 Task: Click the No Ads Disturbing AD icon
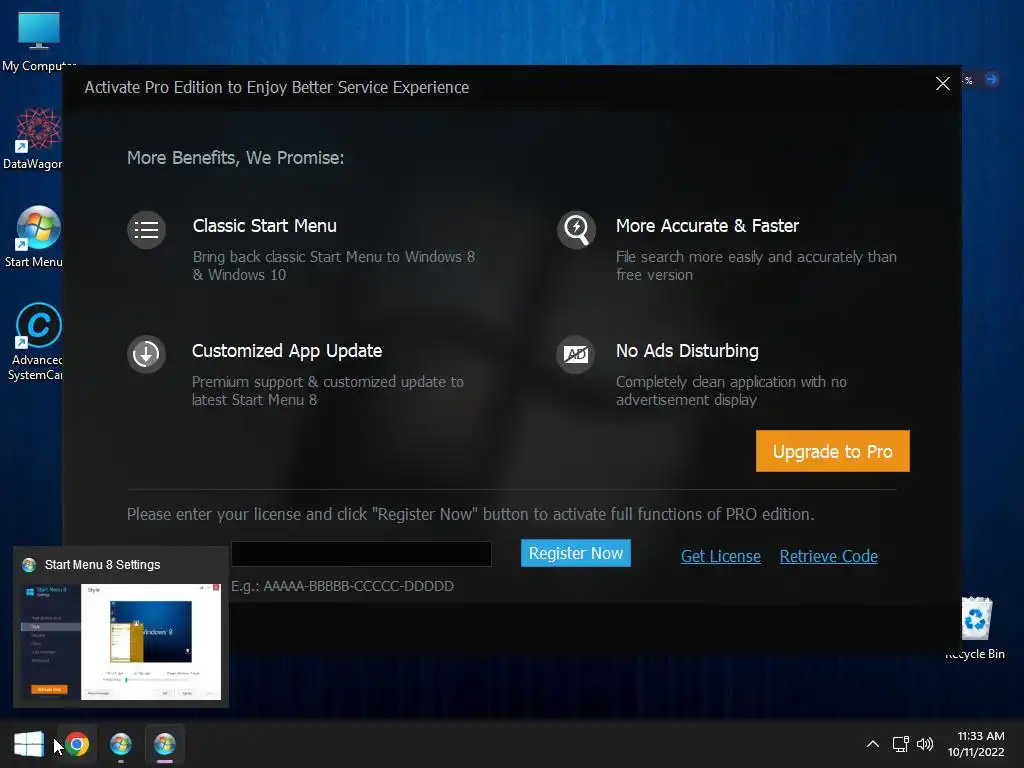(x=575, y=355)
